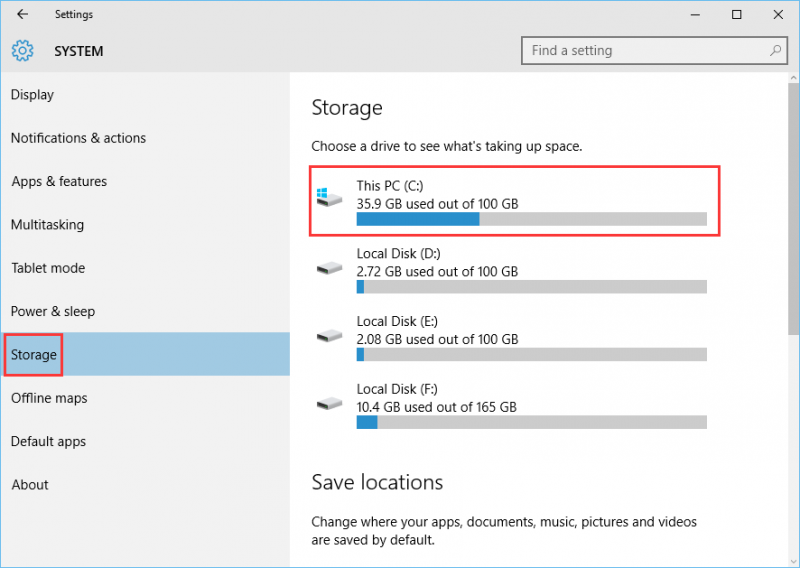Switch to Default apps
Screen dimensions: 800x568
pyautogui.click(x=48, y=442)
